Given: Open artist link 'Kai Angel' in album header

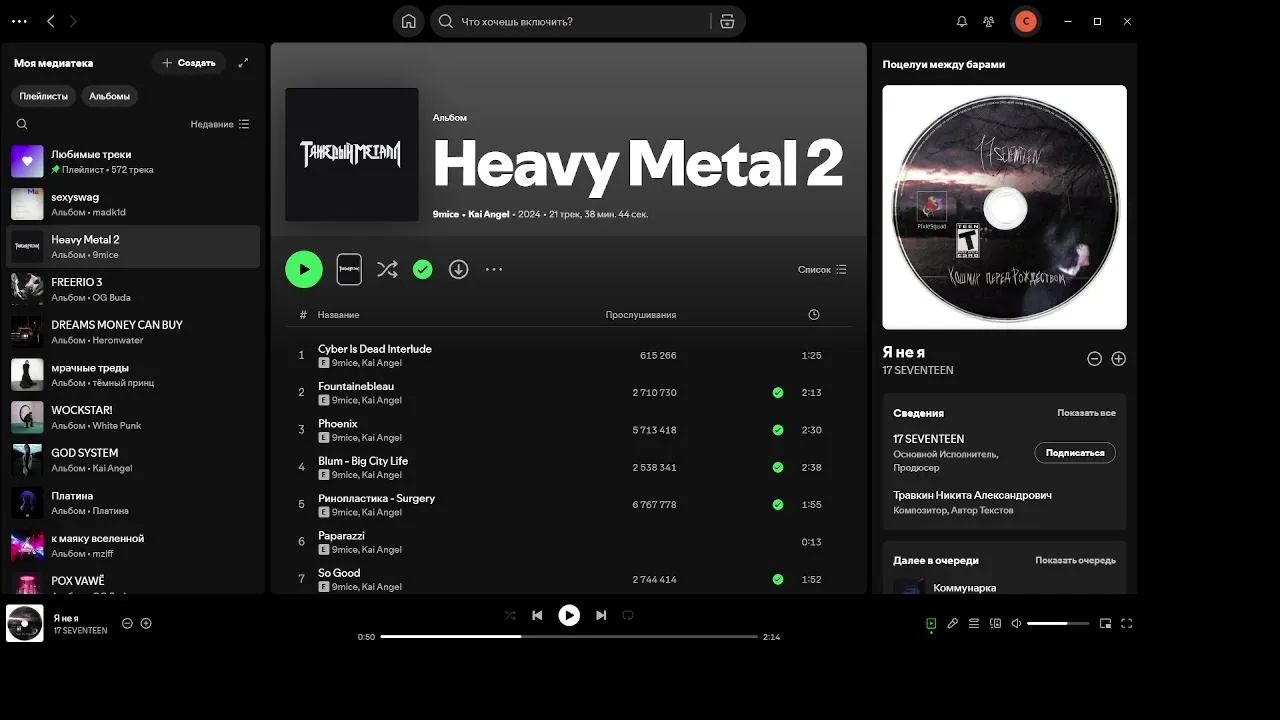Looking at the screenshot, I should (489, 214).
